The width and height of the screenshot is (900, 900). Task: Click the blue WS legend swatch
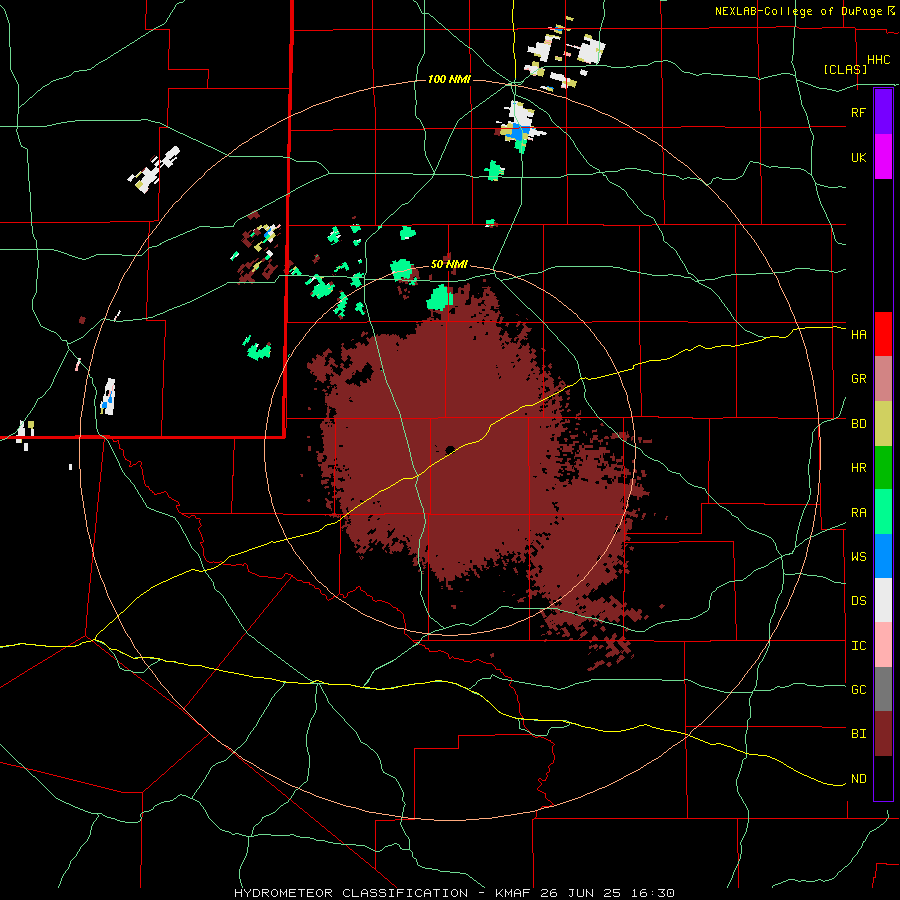pos(883,556)
